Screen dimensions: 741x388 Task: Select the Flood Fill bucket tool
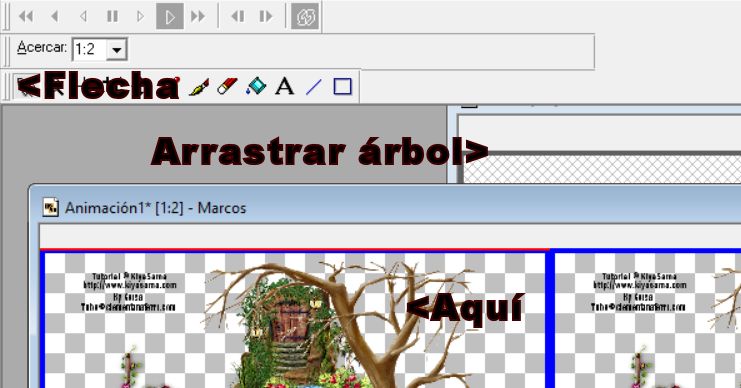pos(256,86)
